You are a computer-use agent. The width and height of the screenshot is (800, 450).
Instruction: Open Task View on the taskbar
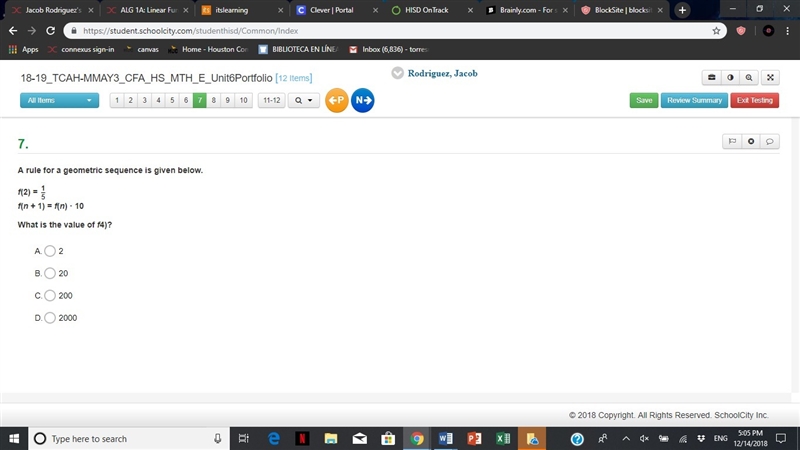tap(243, 439)
